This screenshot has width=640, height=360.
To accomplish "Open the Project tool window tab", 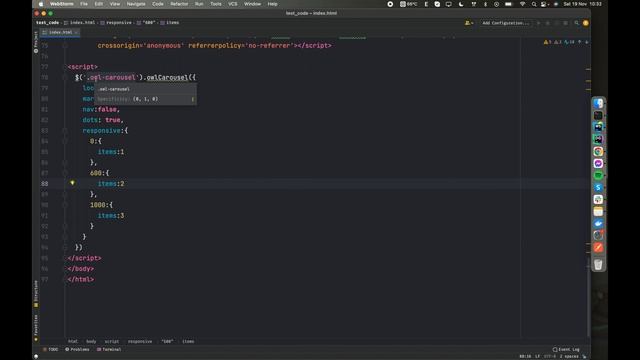I will click(36, 42).
